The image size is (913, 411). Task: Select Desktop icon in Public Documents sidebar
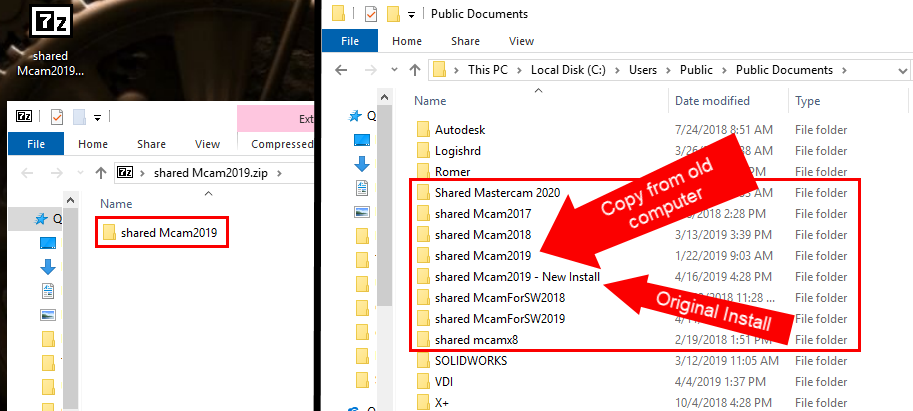pos(362,140)
